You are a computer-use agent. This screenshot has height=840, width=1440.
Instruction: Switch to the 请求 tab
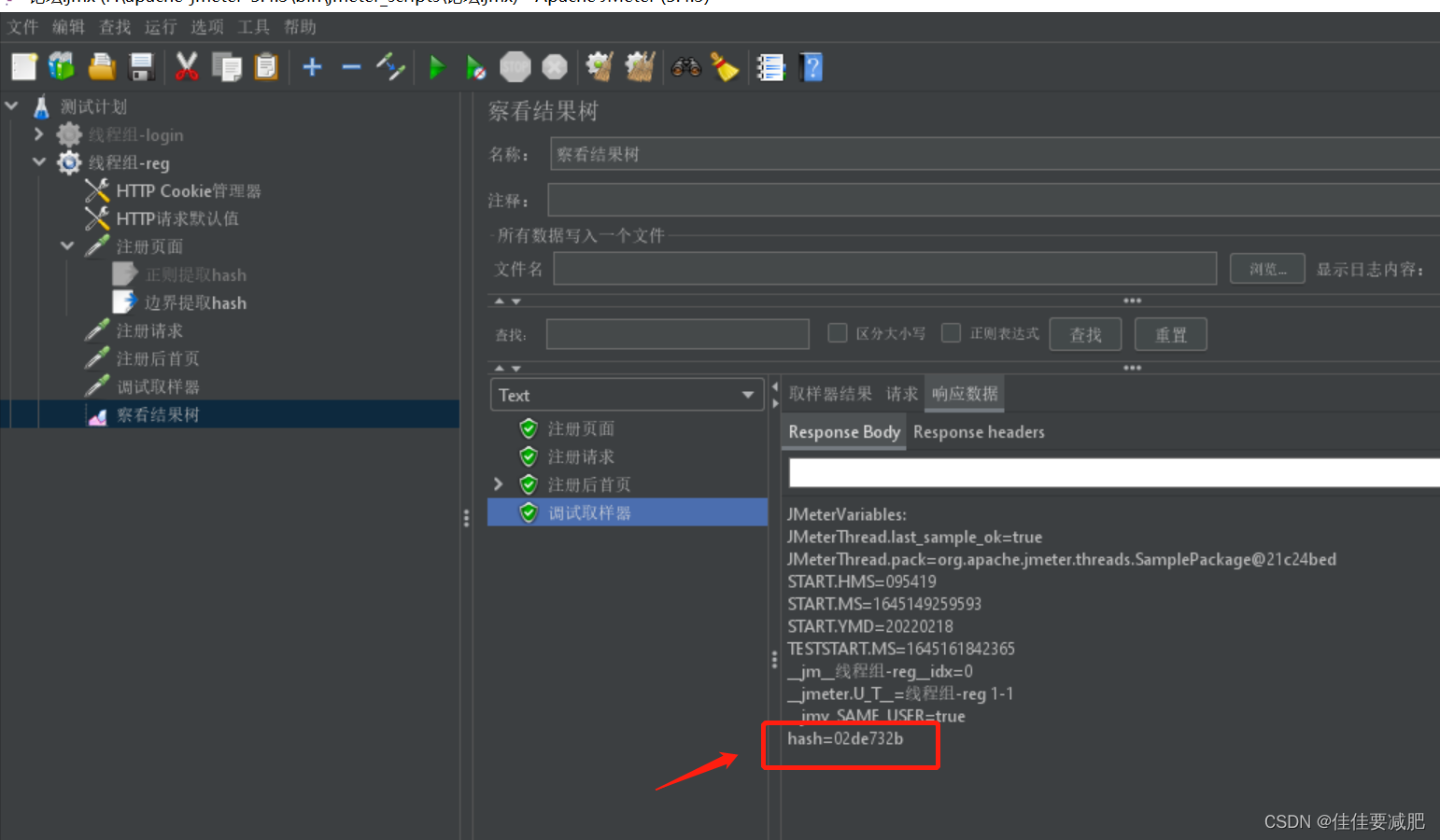click(x=901, y=394)
